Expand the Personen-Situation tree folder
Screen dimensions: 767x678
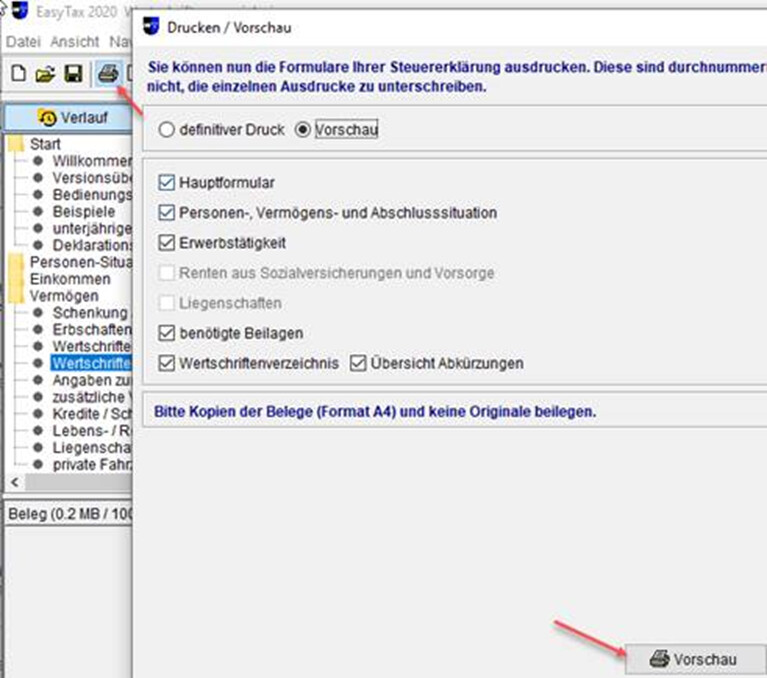(16, 262)
